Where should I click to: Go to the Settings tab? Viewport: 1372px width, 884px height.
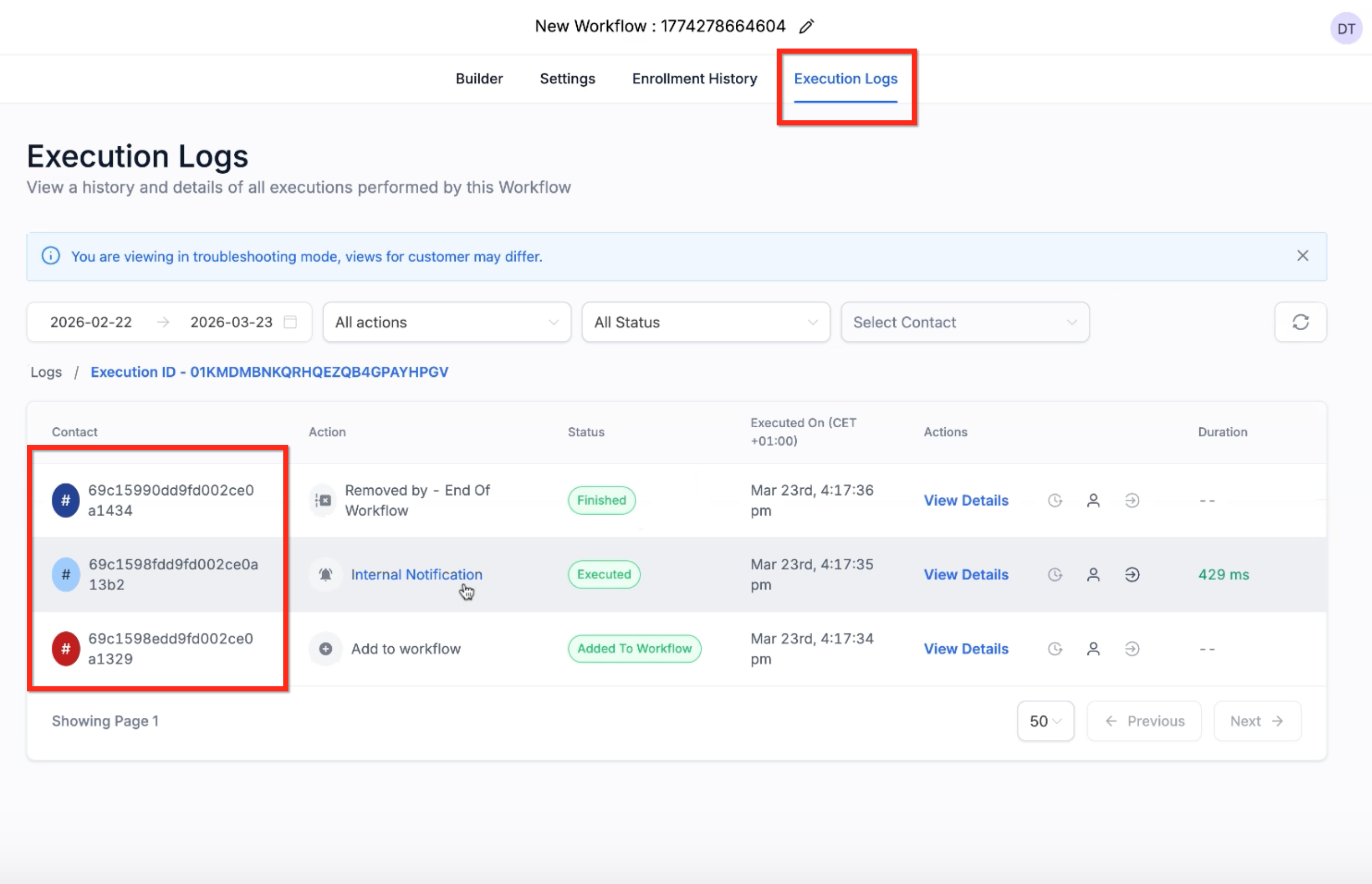pyautogui.click(x=567, y=79)
